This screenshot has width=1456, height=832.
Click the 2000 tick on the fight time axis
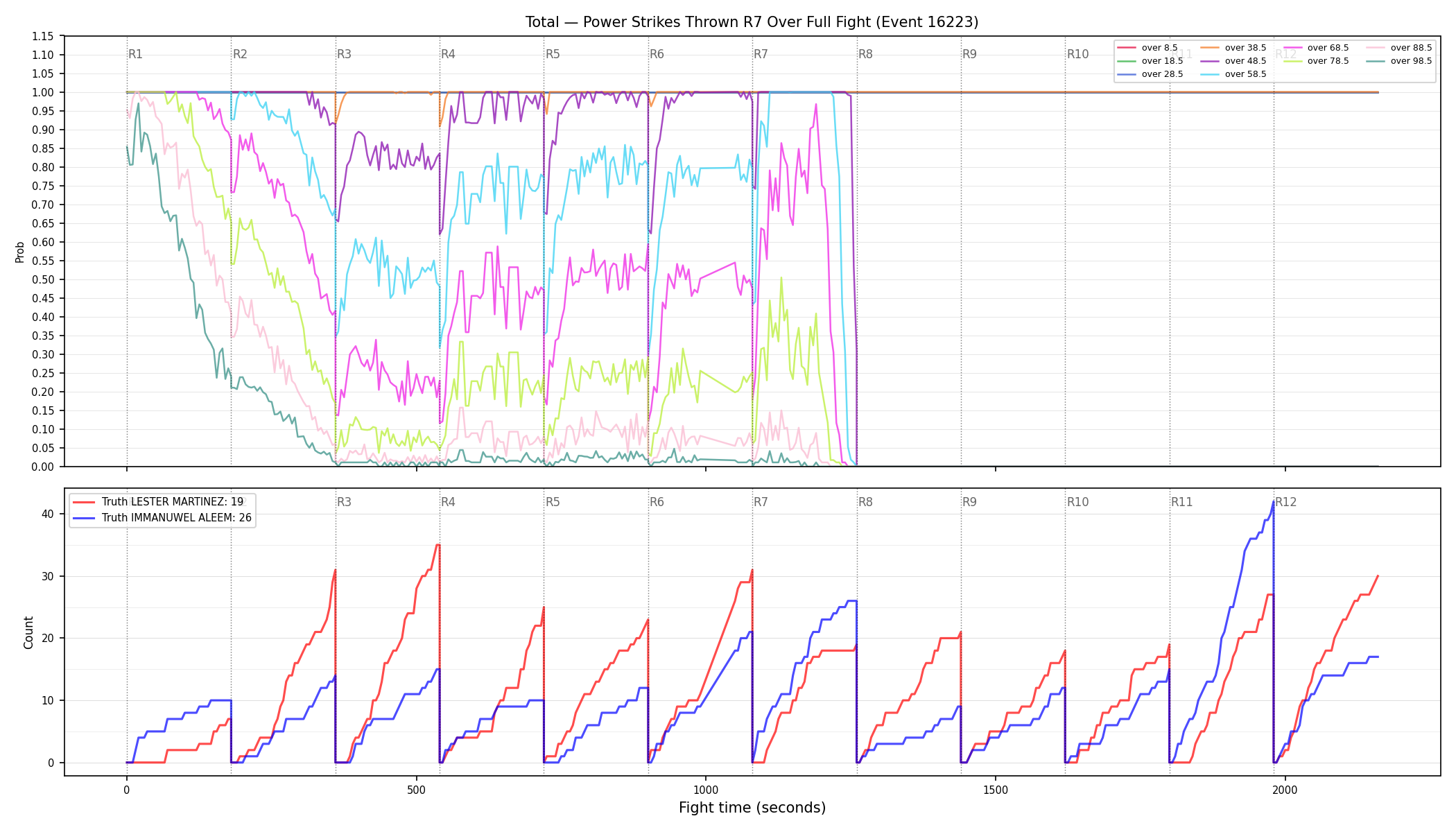(x=1285, y=790)
